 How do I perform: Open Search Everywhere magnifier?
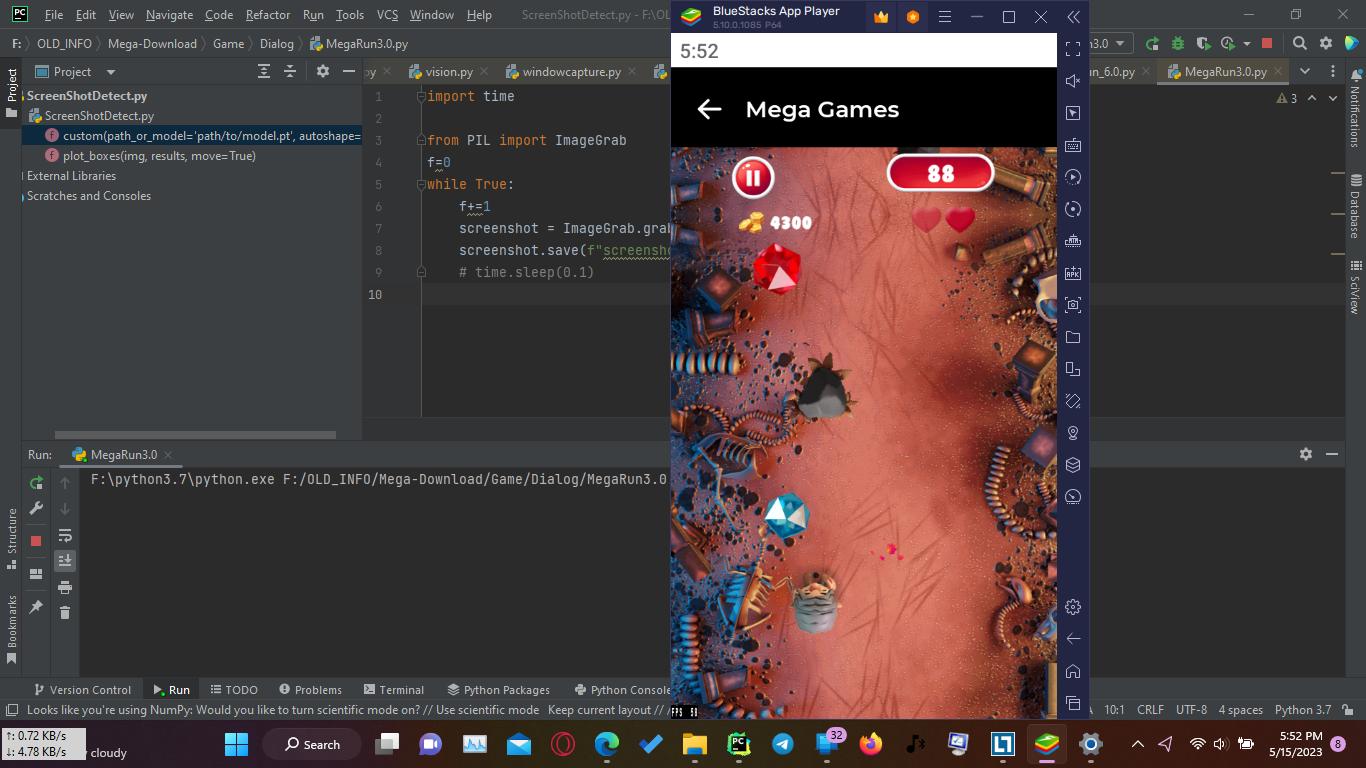[1299, 43]
